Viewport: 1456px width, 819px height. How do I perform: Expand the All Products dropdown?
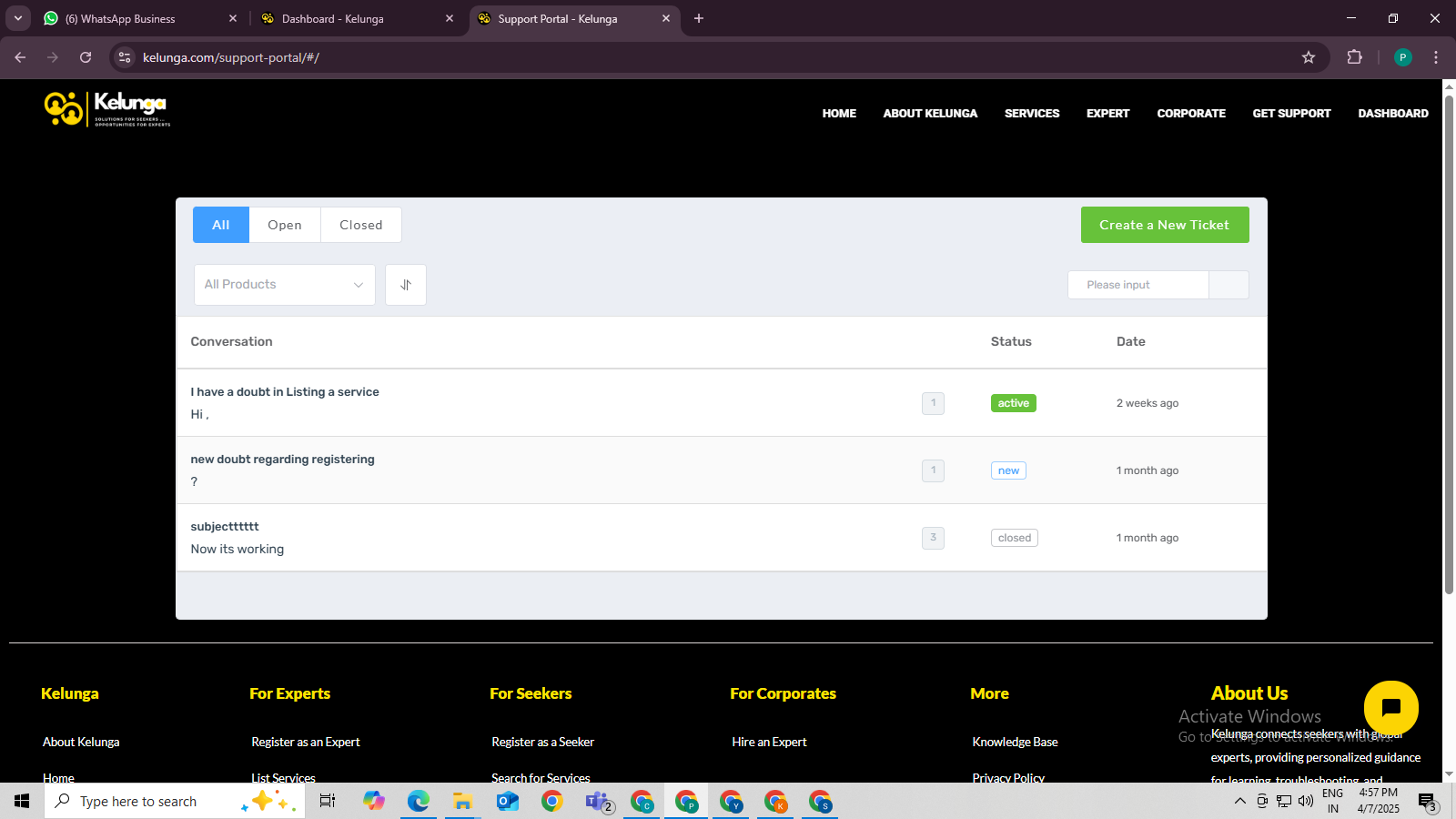tap(284, 285)
